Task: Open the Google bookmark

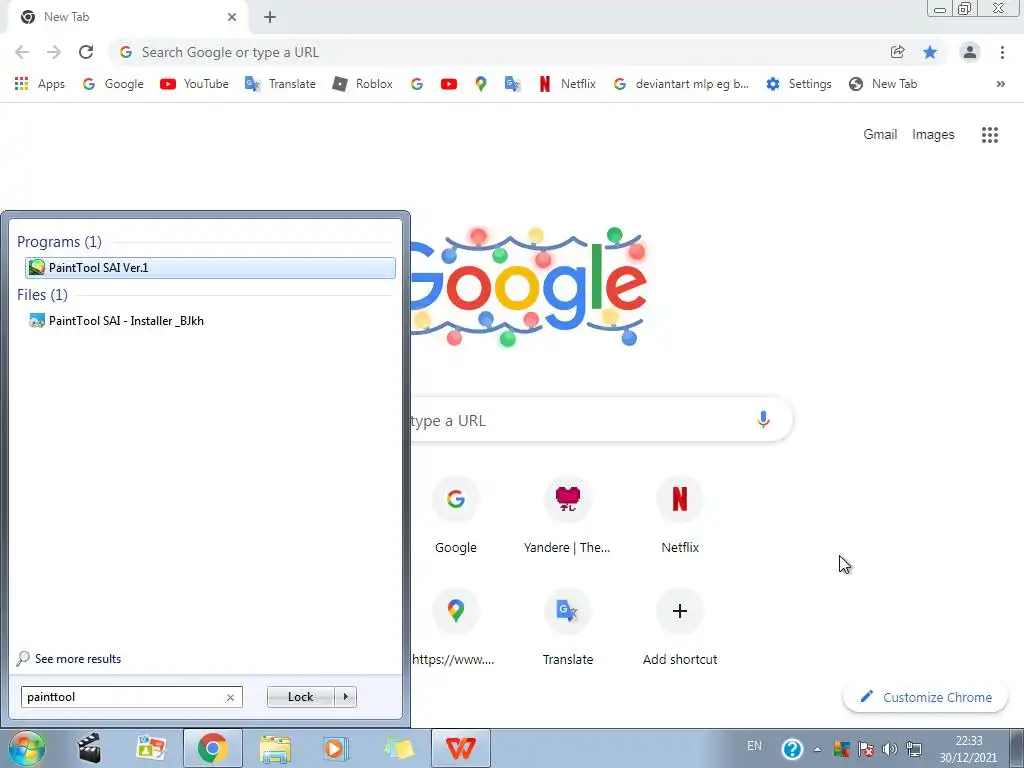Action: 113,84
